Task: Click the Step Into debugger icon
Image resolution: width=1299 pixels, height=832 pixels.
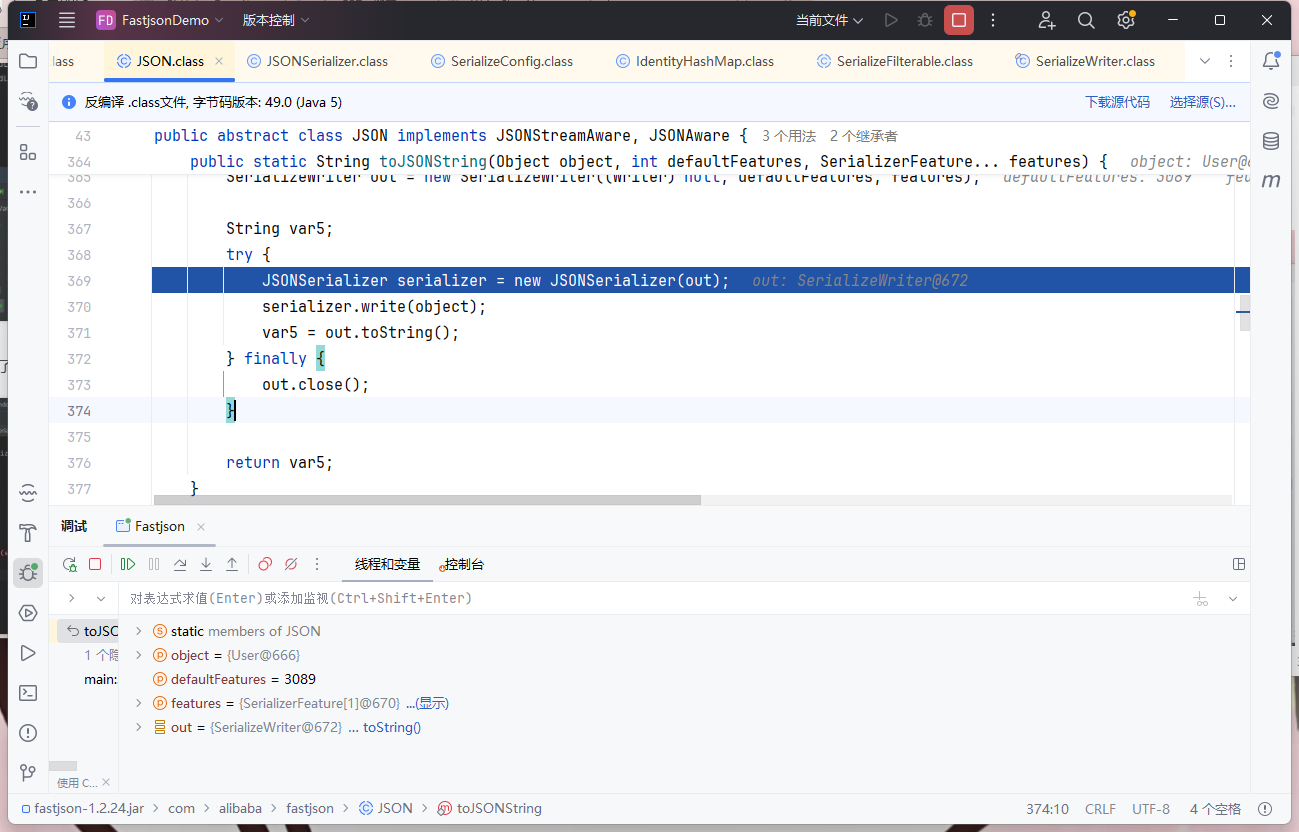Action: click(x=206, y=564)
